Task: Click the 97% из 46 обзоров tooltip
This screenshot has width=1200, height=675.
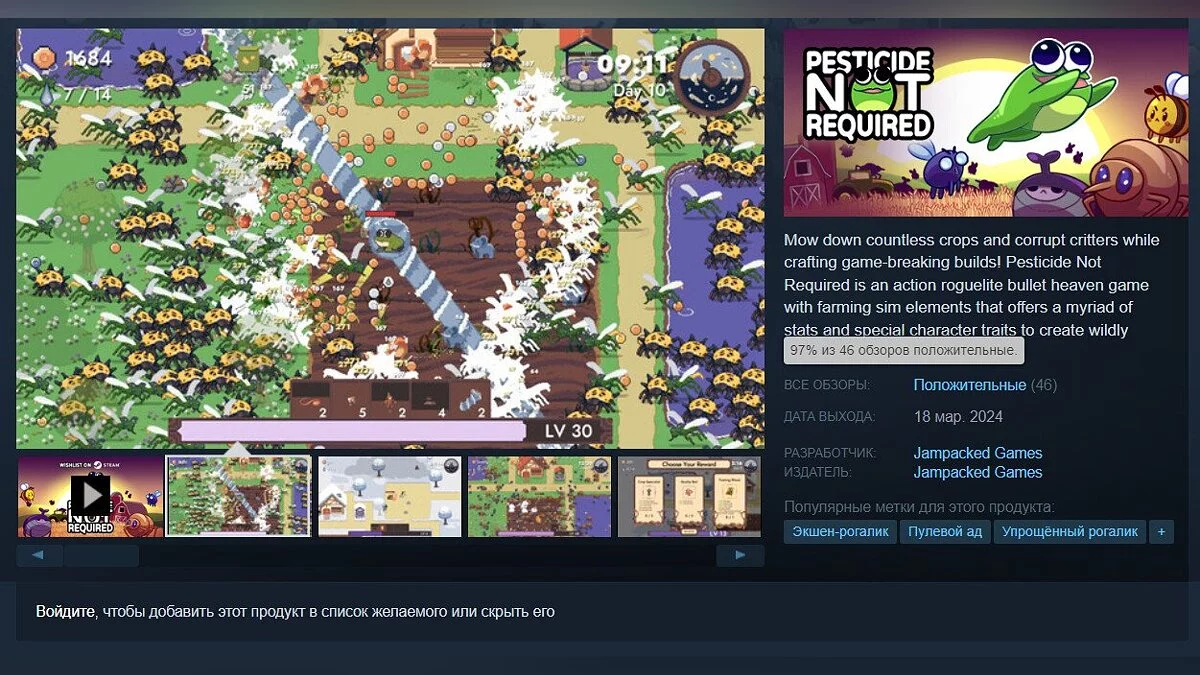Action: click(904, 350)
